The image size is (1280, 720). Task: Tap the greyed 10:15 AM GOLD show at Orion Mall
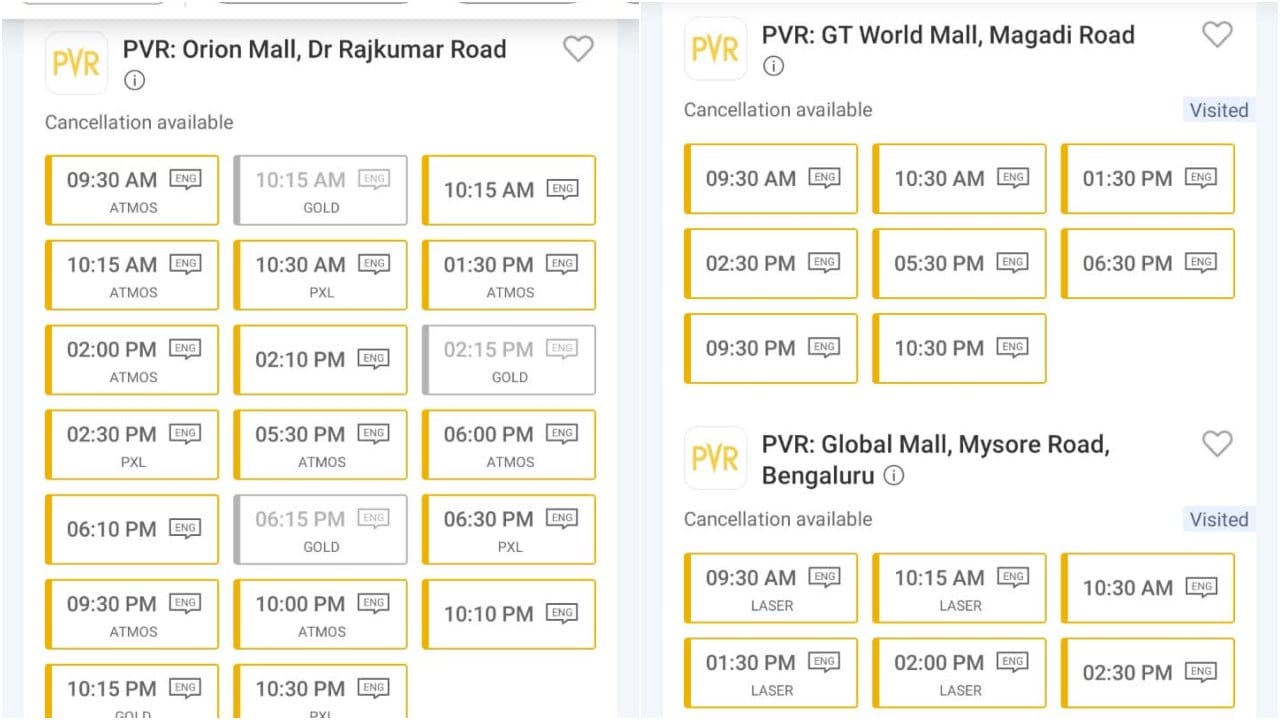(x=321, y=190)
